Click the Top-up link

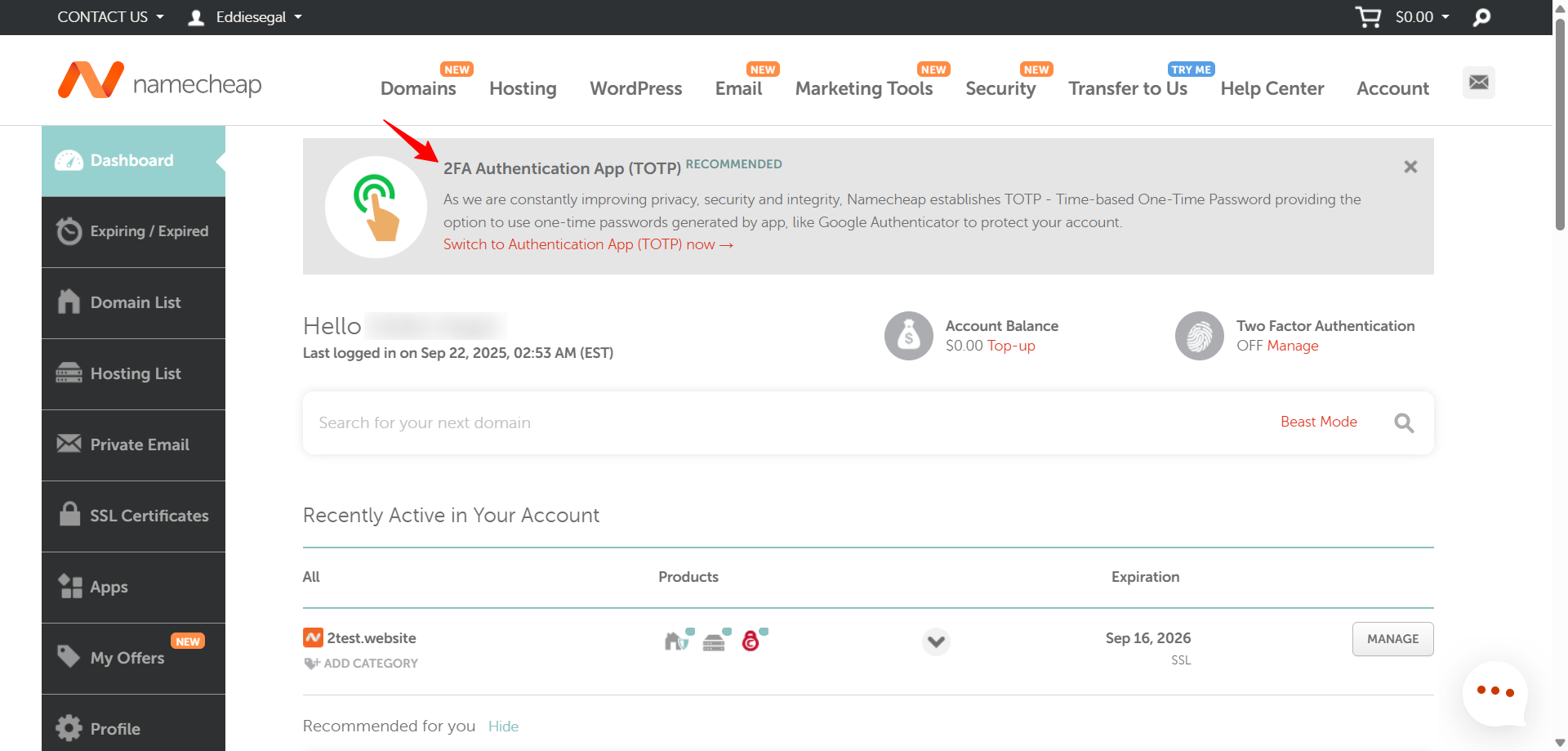[1011, 346]
